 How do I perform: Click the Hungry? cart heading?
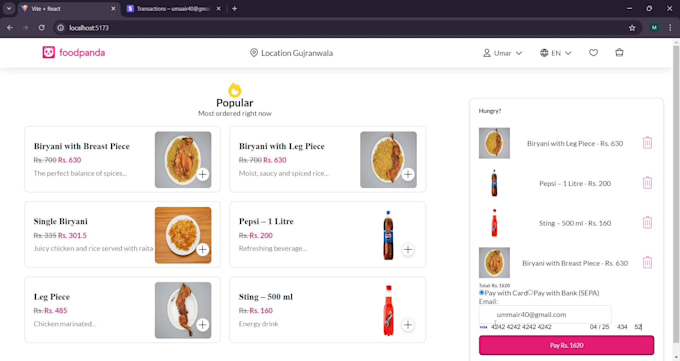tap(490, 111)
